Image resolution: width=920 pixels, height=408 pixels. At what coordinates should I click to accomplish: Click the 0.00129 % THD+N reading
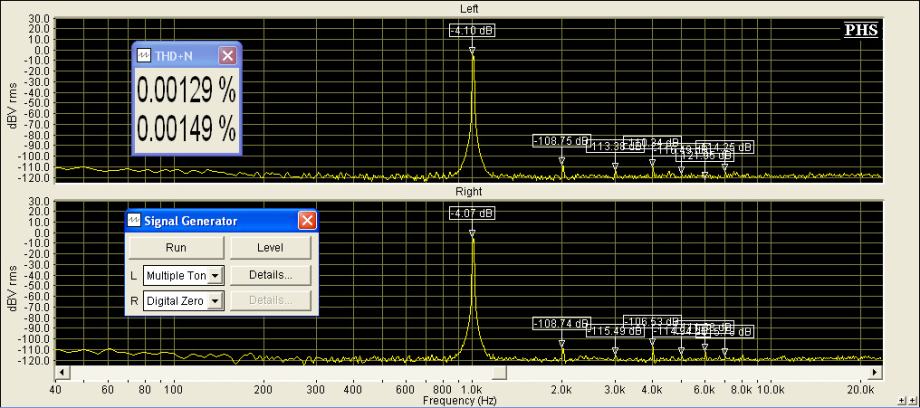click(186, 91)
